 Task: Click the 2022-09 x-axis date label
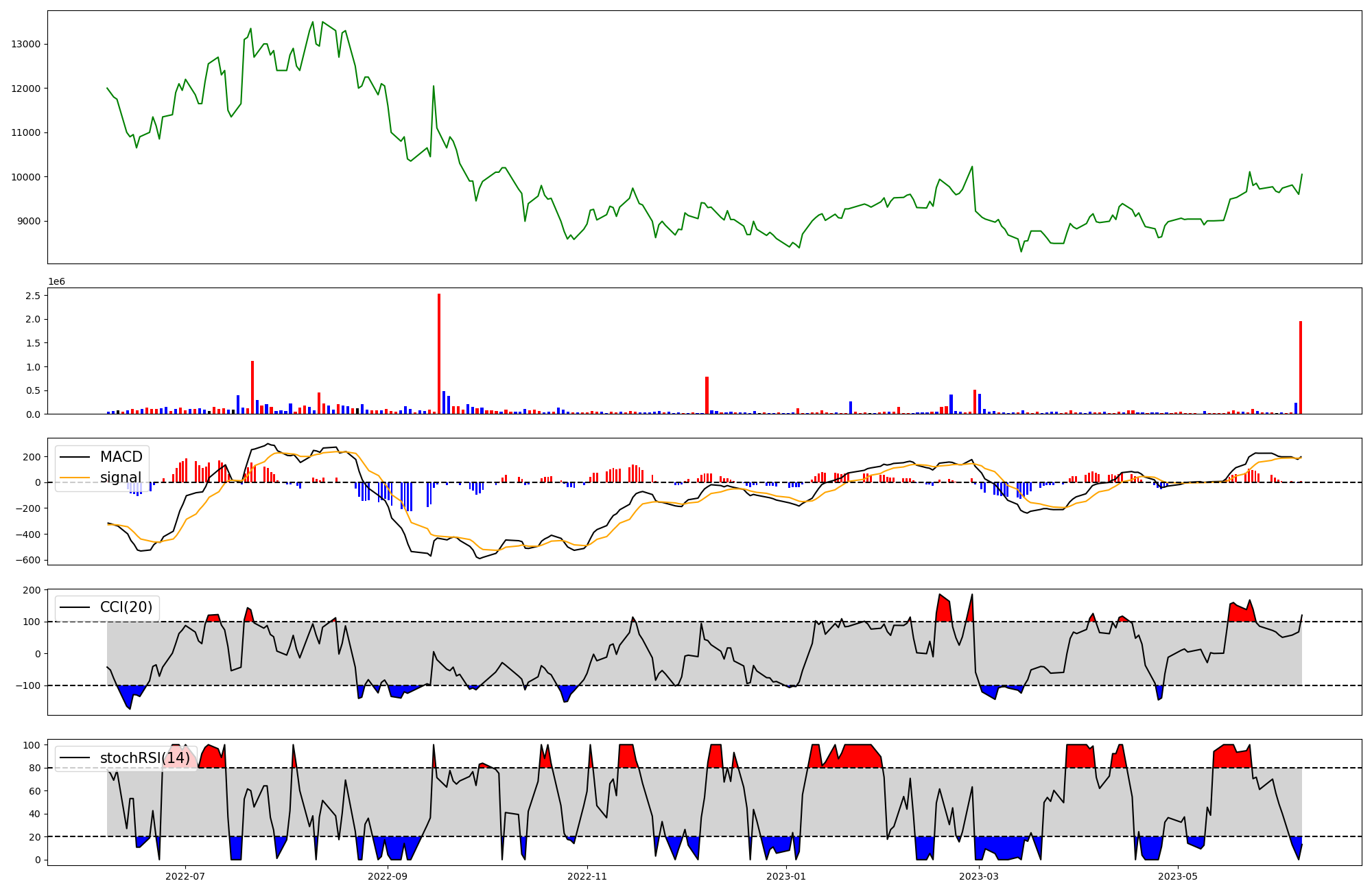(x=388, y=876)
